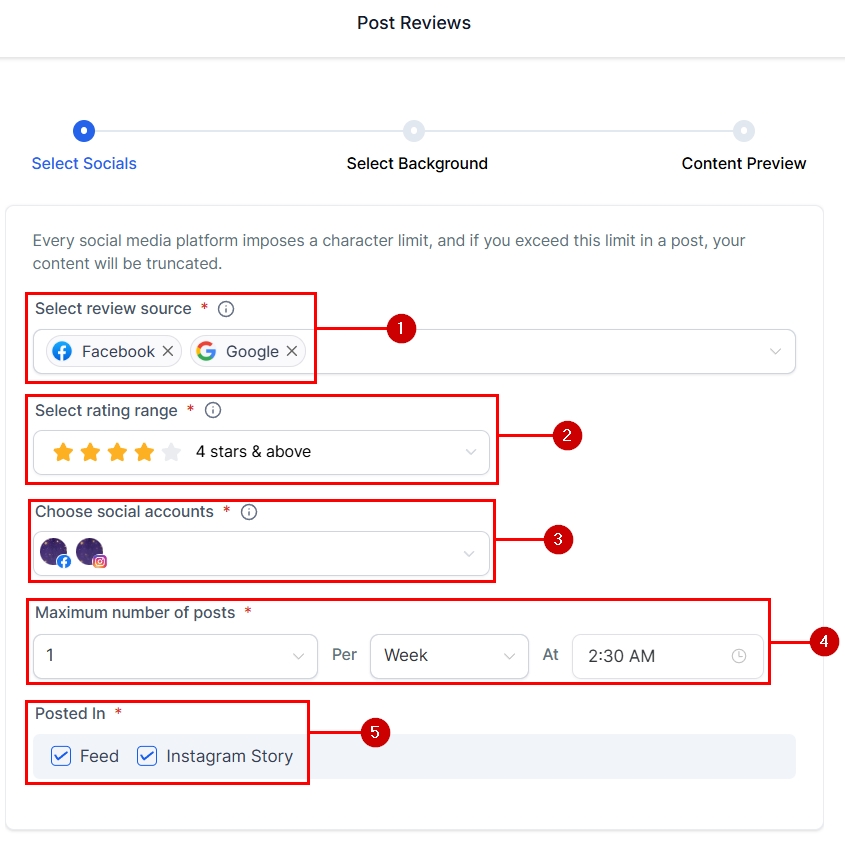The height and width of the screenshot is (846, 845).
Task: Click the Instagram account avatar
Action: click(90, 552)
